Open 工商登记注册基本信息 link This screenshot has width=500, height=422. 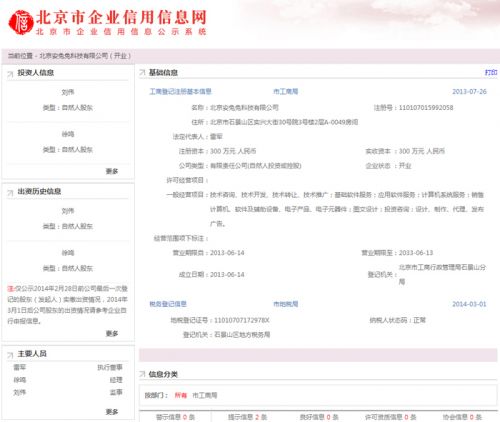180,91
